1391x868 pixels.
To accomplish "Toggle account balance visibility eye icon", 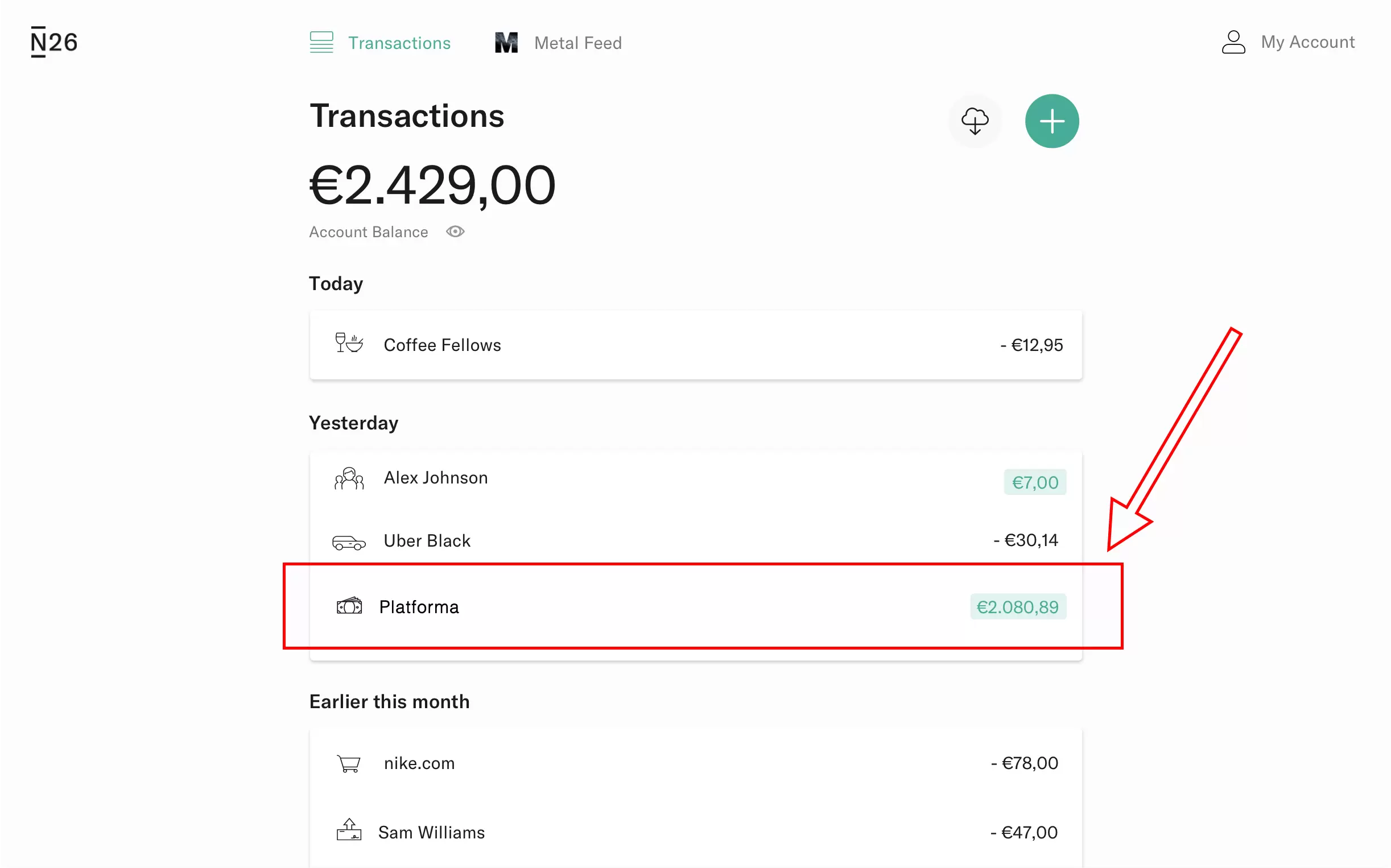I will [455, 232].
